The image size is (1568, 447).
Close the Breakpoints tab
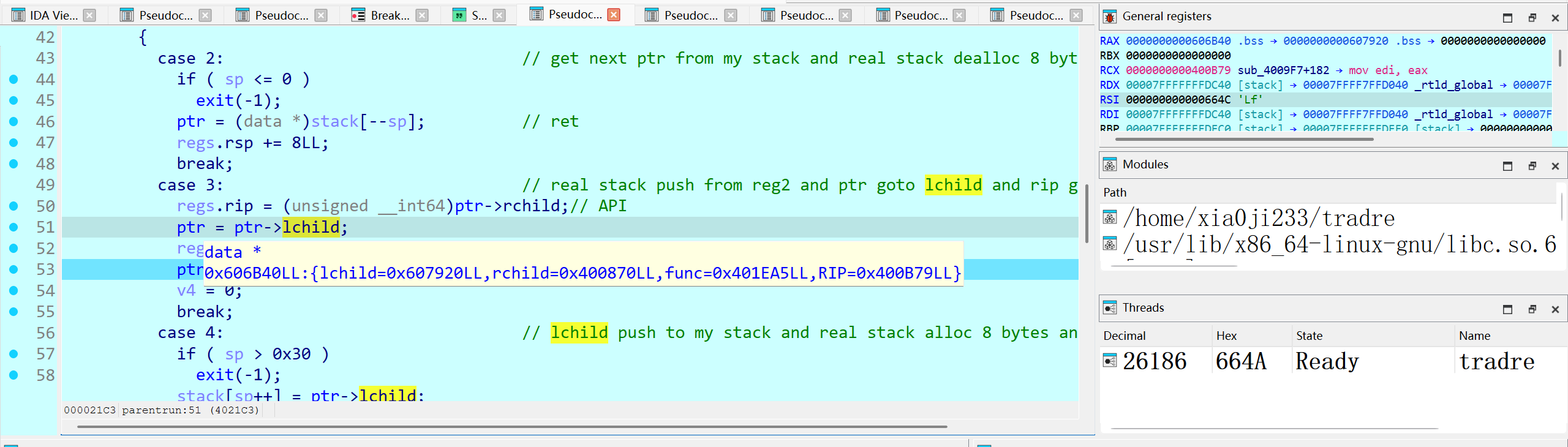point(422,15)
